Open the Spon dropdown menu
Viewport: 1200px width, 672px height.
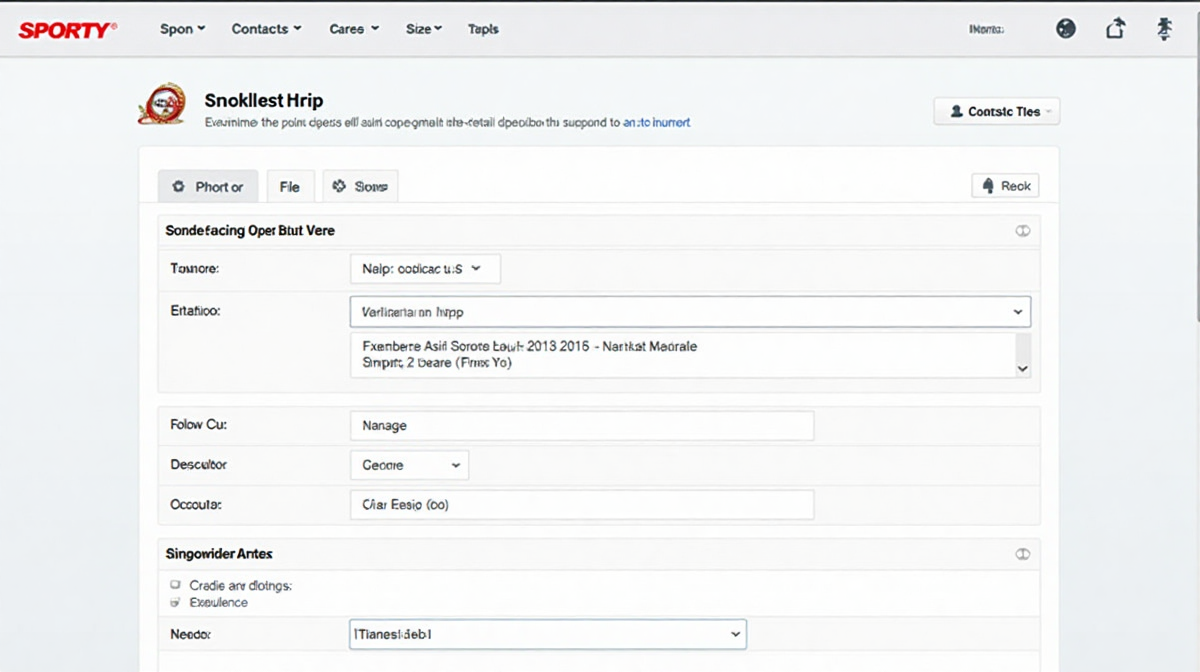(182, 29)
